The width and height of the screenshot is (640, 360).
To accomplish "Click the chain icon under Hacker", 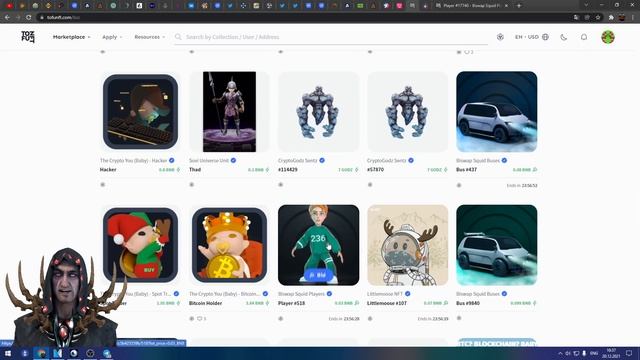I will [103, 184].
